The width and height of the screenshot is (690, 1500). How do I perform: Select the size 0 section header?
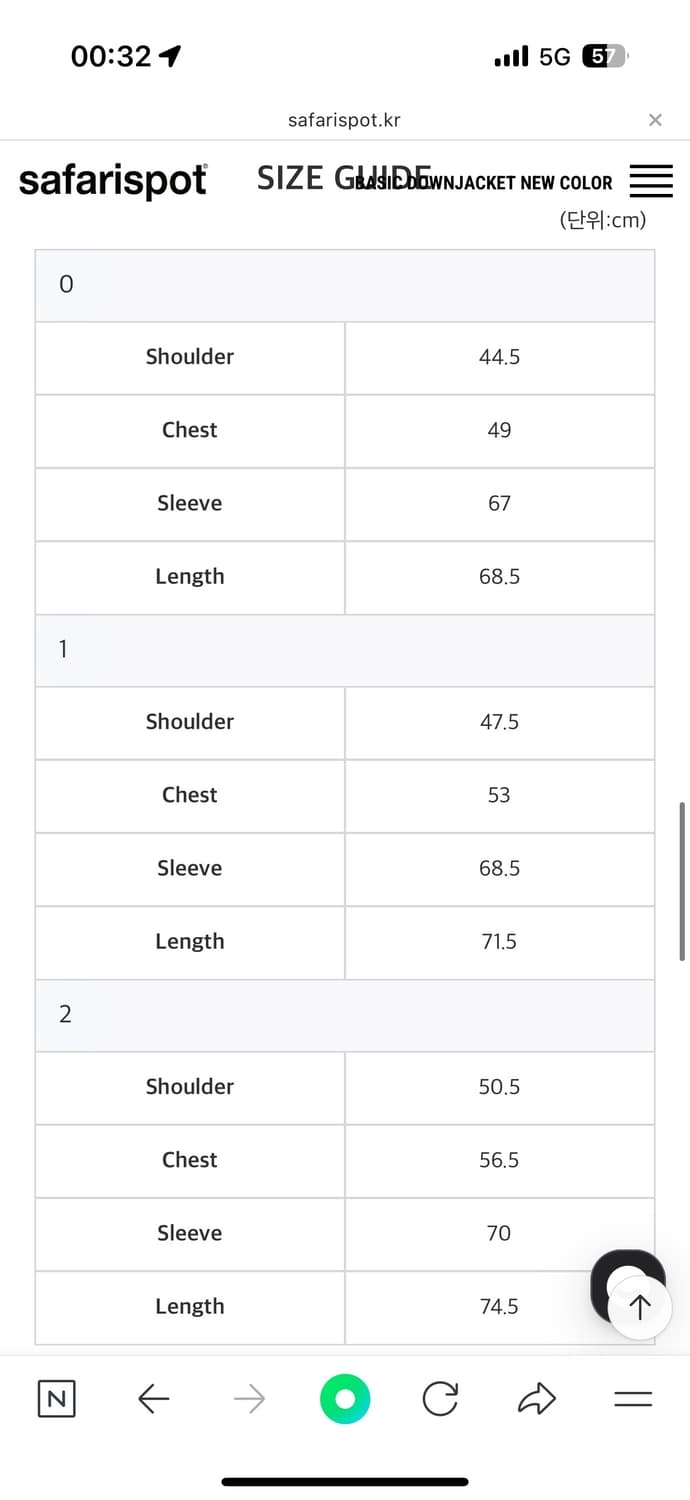click(x=345, y=285)
